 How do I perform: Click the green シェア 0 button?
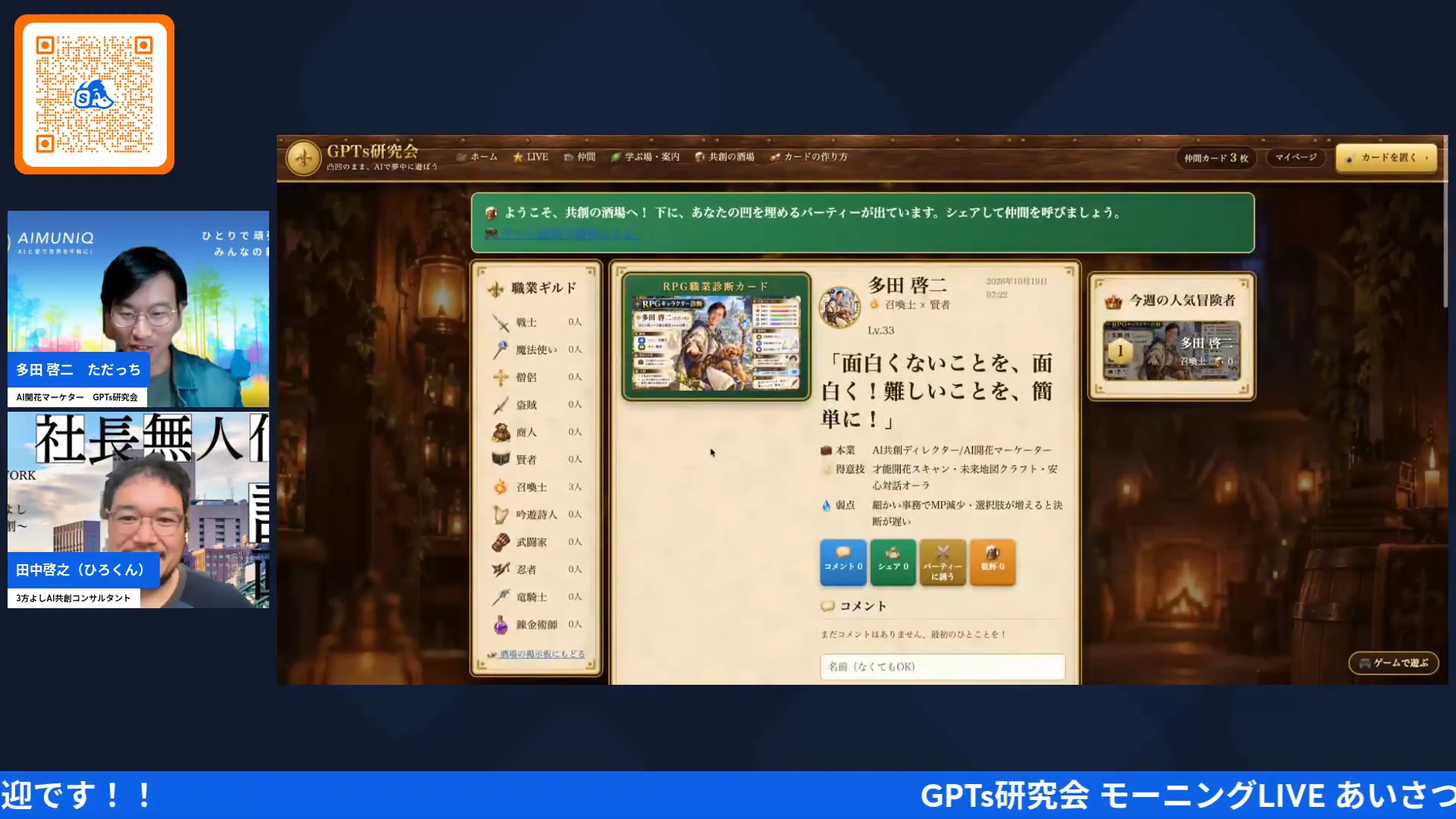click(x=893, y=563)
